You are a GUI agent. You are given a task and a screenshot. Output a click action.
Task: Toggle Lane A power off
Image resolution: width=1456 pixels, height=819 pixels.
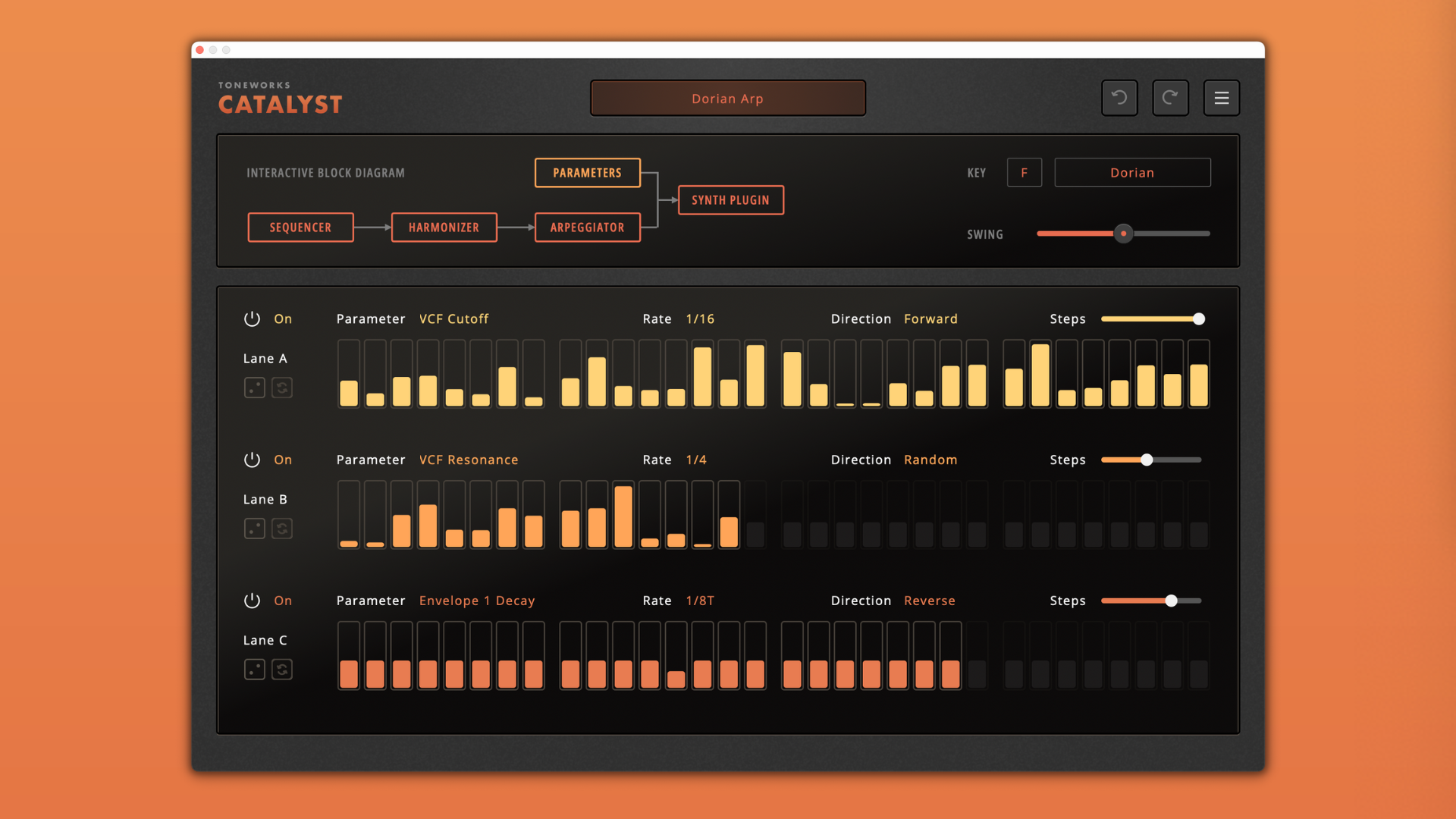click(252, 318)
